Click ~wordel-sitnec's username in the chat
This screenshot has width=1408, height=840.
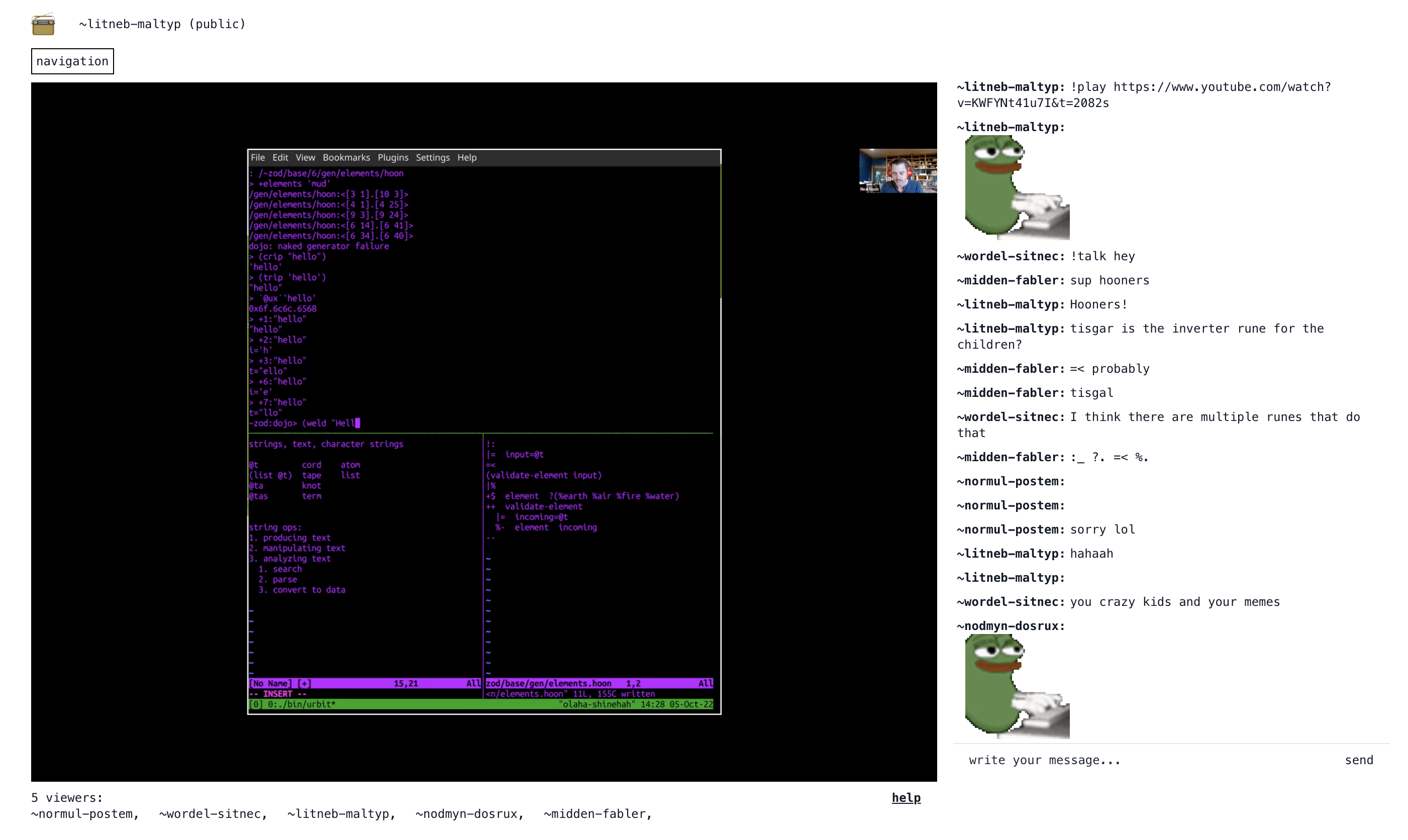[x=1010, y=256]
